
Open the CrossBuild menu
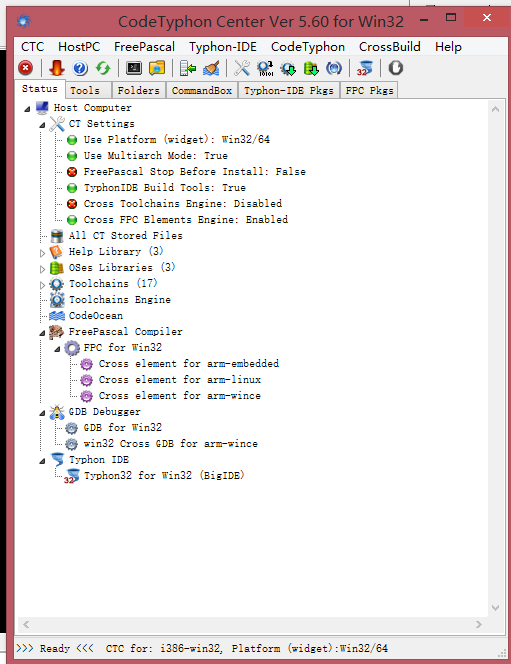pos(389,47)
